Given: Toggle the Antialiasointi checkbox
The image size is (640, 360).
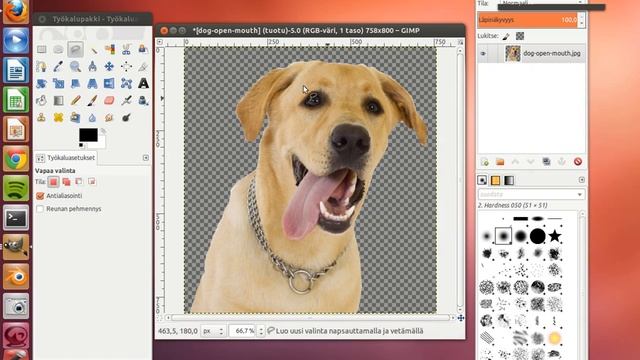Looking at the screenshot, I should [40, 196].
